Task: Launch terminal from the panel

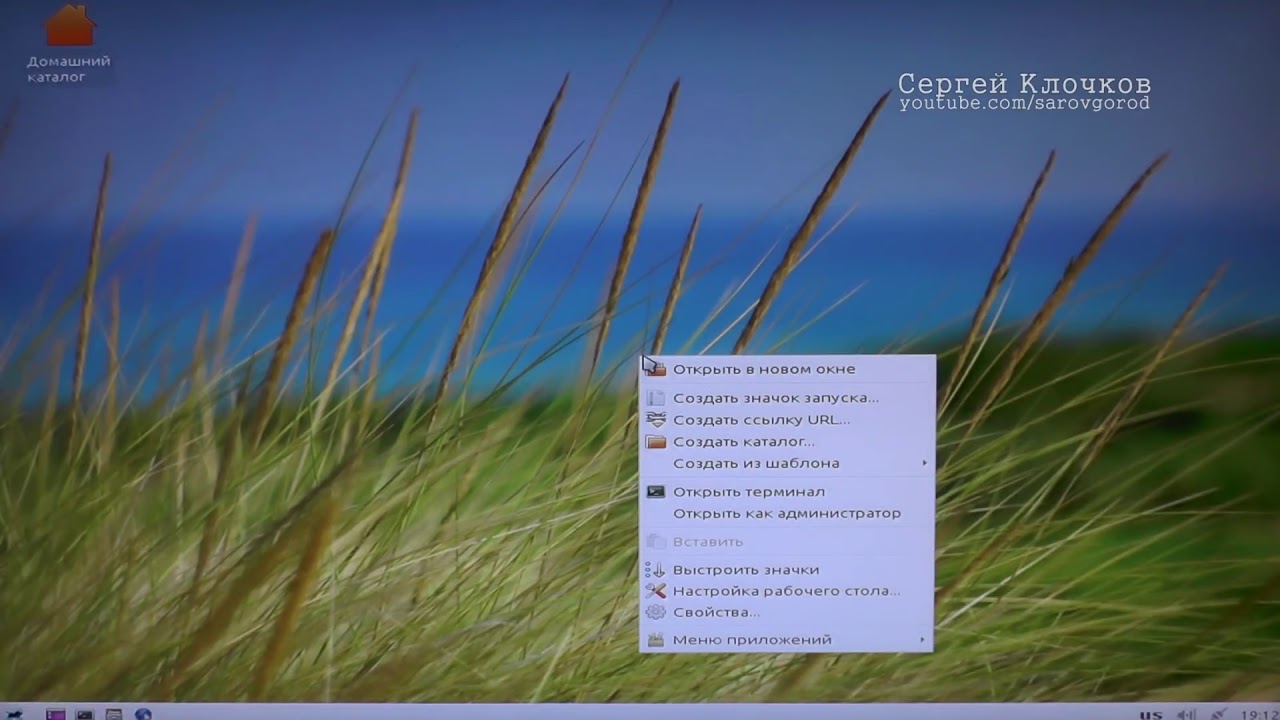Action: pyautogui.click(x=85, y=714)
